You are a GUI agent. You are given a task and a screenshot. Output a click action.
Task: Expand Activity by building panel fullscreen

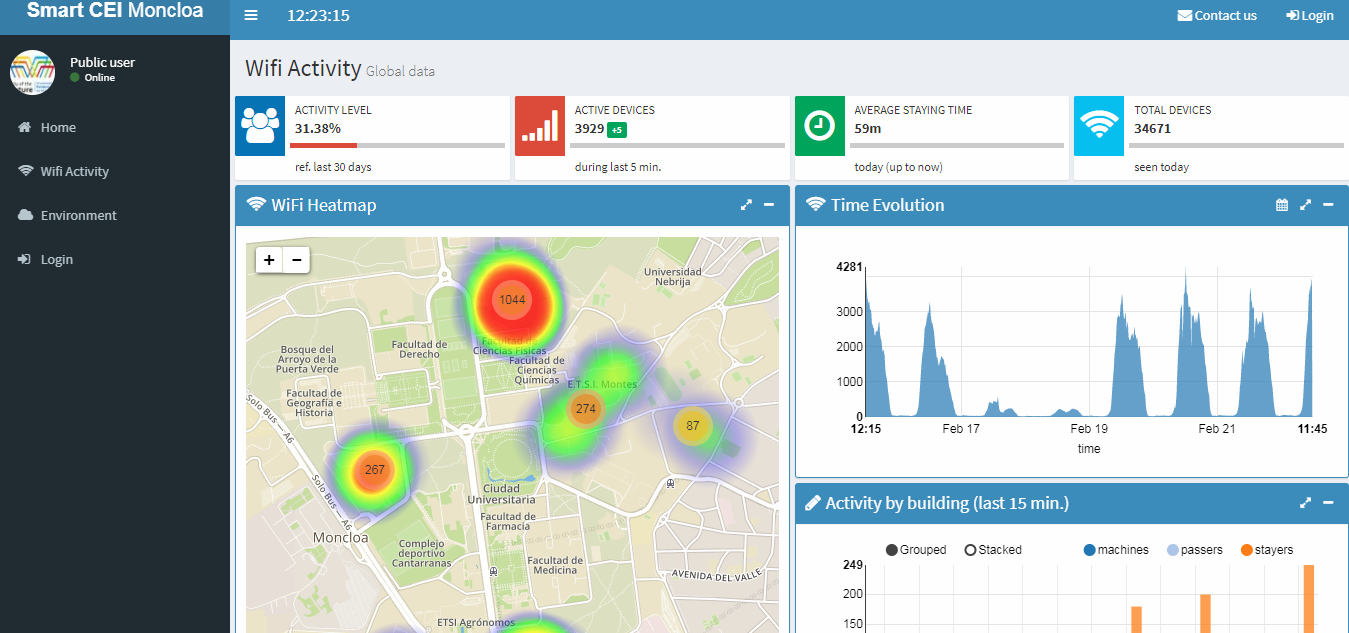coord(1305,503)
